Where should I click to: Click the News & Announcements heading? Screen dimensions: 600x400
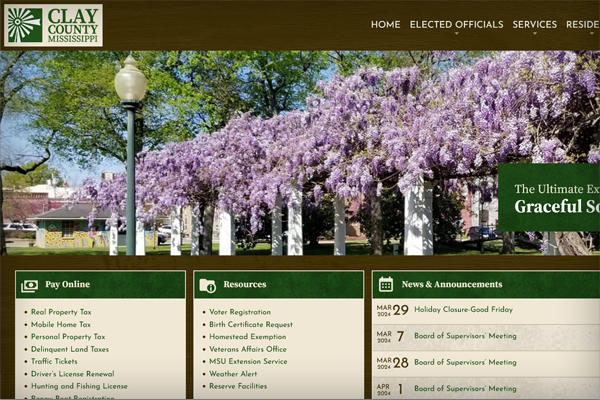click(452, 284)
